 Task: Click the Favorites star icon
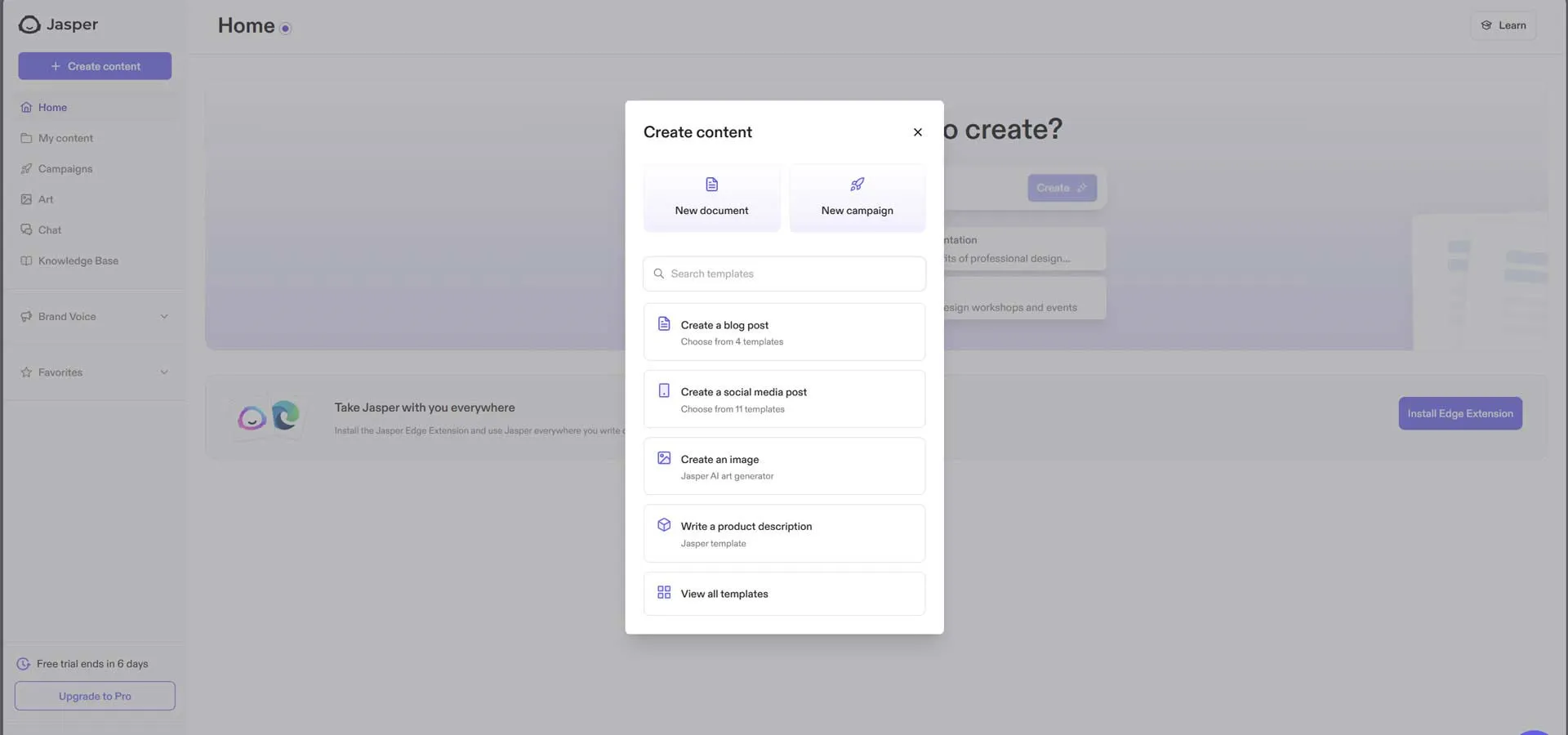pos(26,372)
